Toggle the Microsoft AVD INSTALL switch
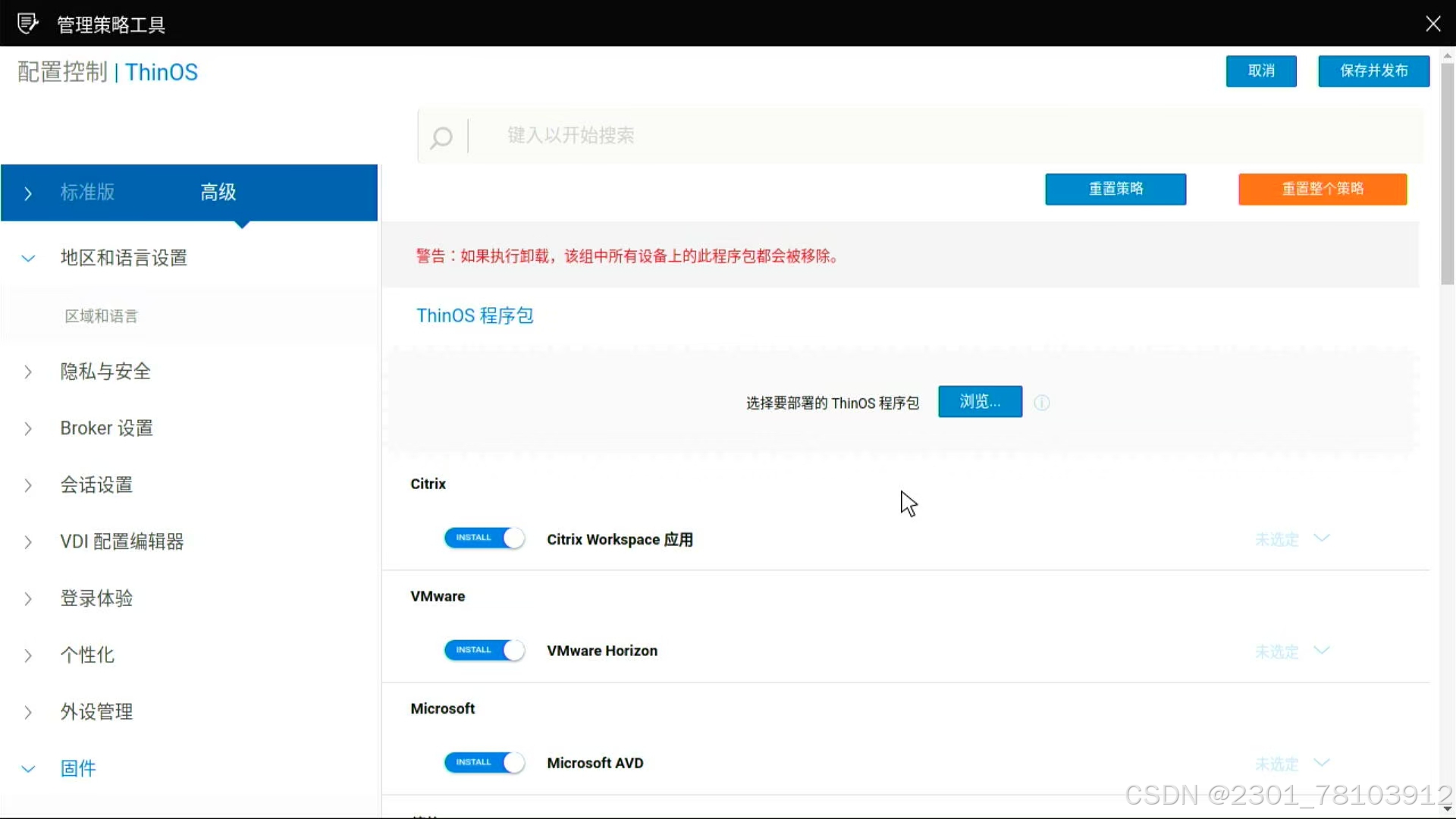The image size is (1456, 819). [x=484, y=763]
